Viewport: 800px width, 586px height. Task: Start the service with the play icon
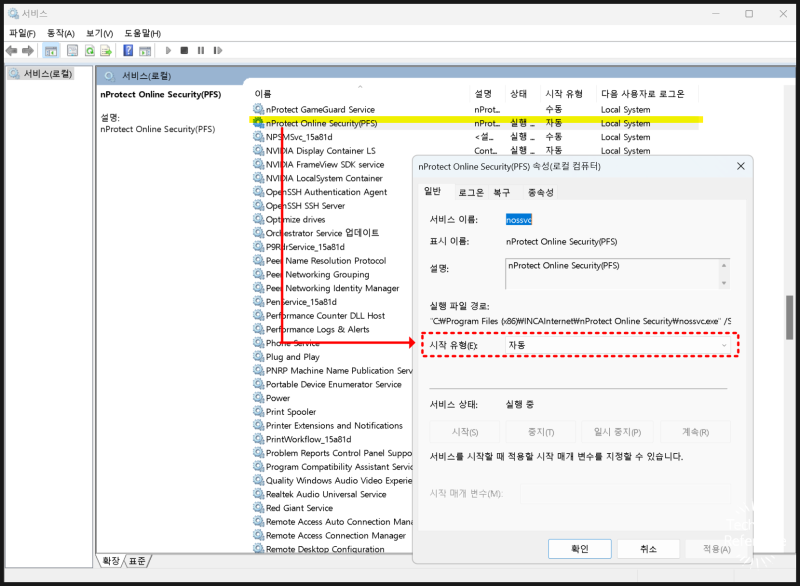169,50
